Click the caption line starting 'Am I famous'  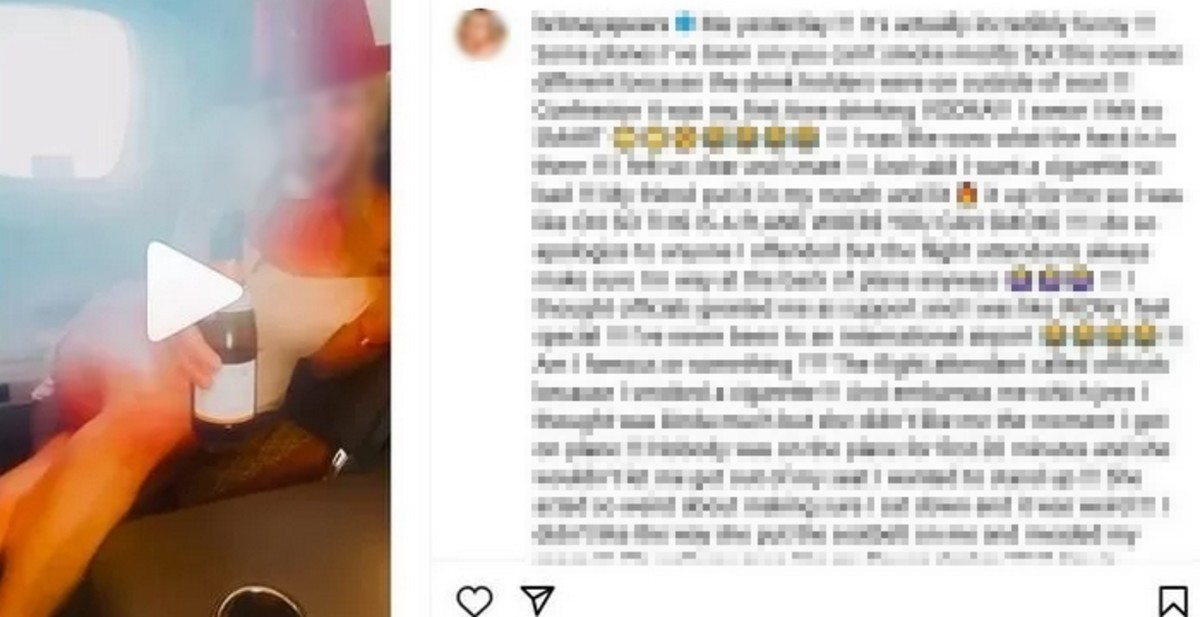point(860,362)
